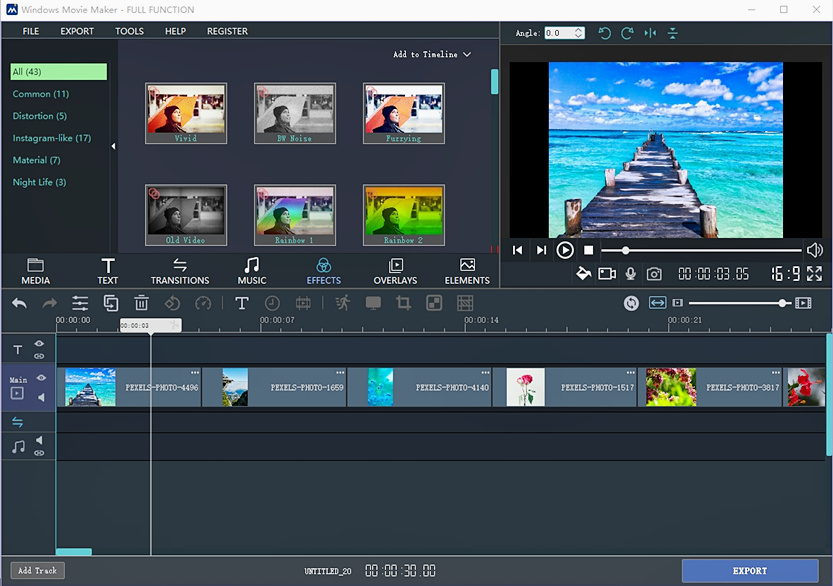The height and width of the screenshot is (586, 833).
Task: Enter fullscreen preview mode
Action: point(814,274)
